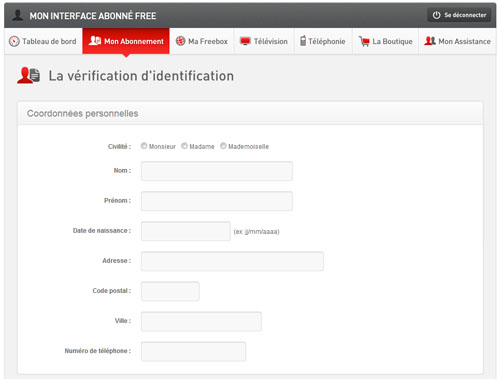
Task: Click into the Adresse field
Action: click(x=232, y=261)
